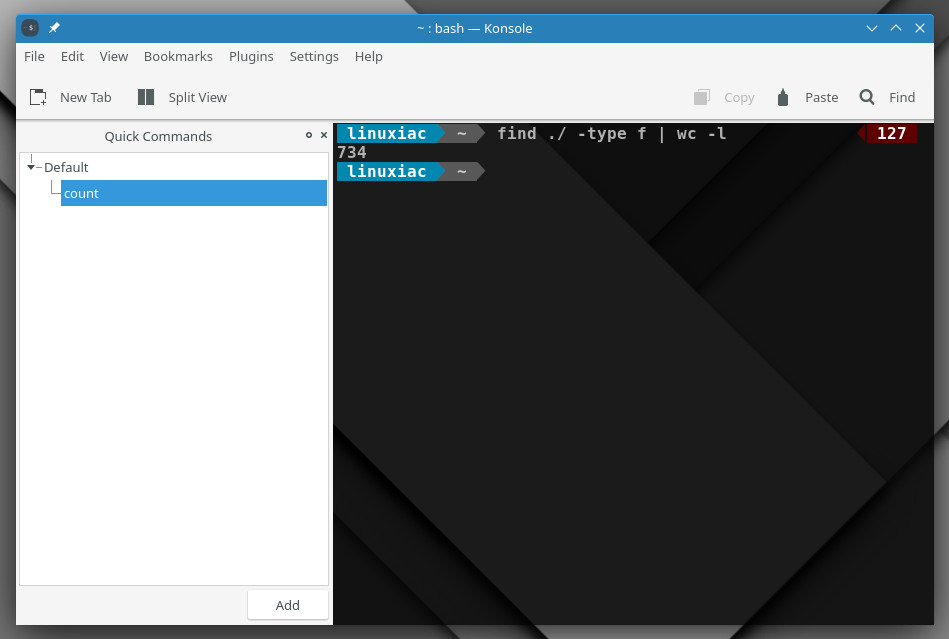Click the Paste bottle icon

click(783, 97)
